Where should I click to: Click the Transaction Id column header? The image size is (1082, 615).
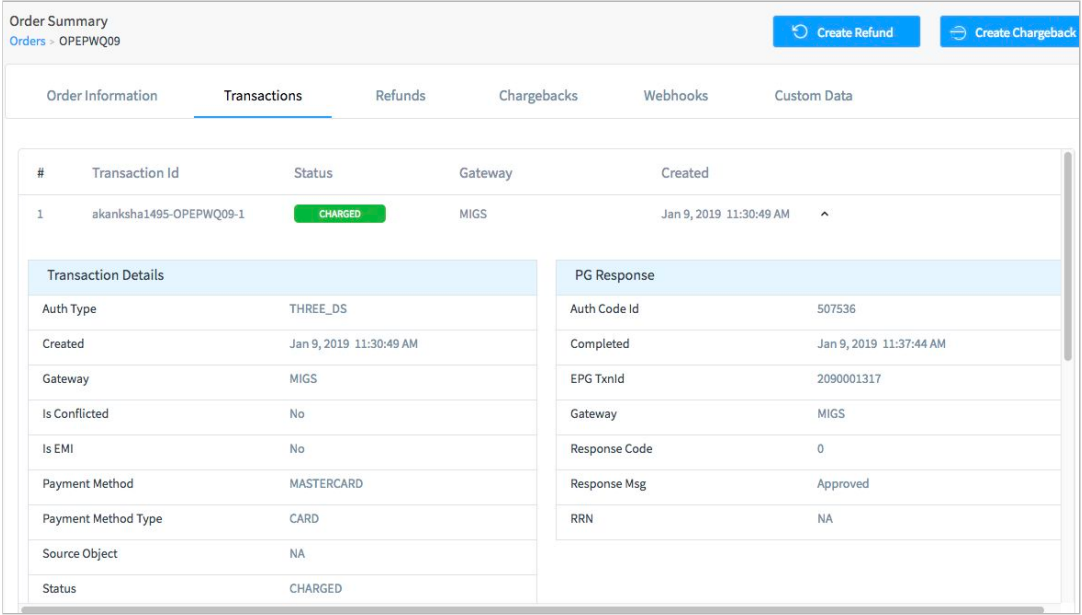click(x=135, y=173)
